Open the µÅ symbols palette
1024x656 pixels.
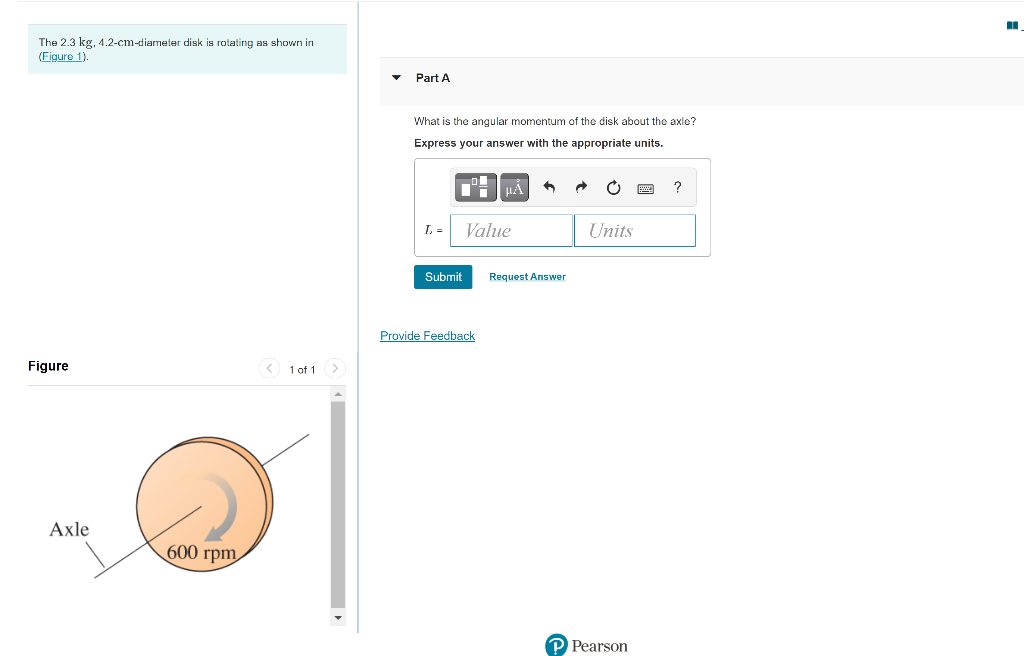click(515, 188)
